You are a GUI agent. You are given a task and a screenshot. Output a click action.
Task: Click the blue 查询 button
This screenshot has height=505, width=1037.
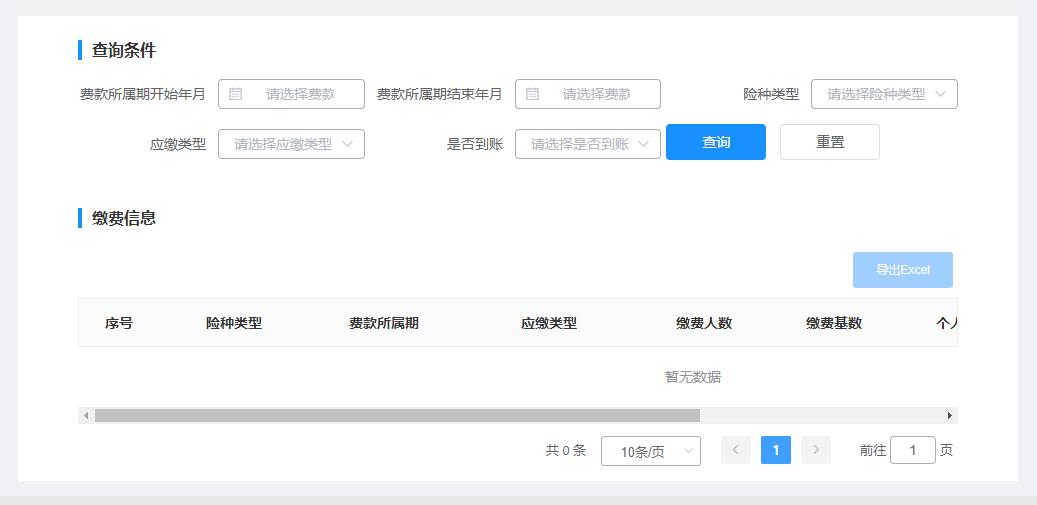click(x=716, y=142)
